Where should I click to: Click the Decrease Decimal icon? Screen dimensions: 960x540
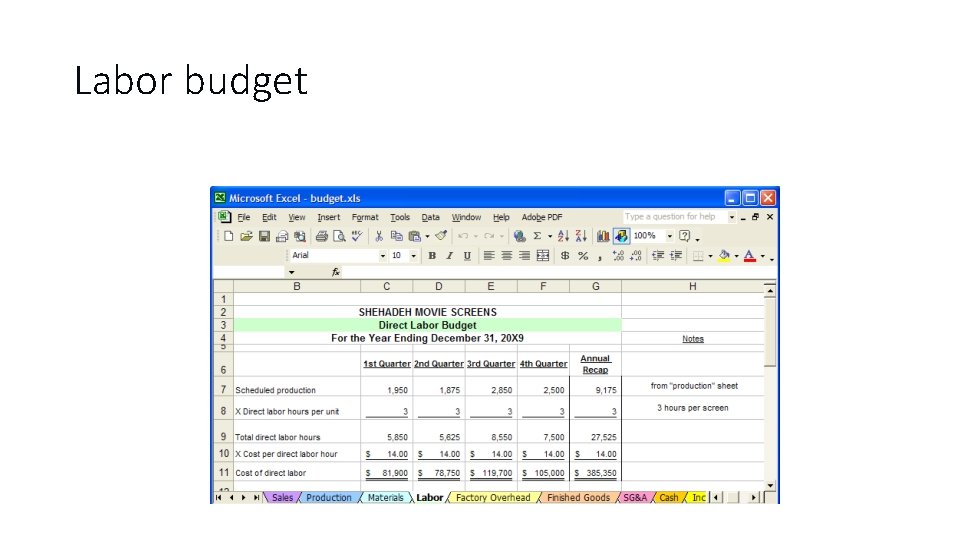pos(636,256)
